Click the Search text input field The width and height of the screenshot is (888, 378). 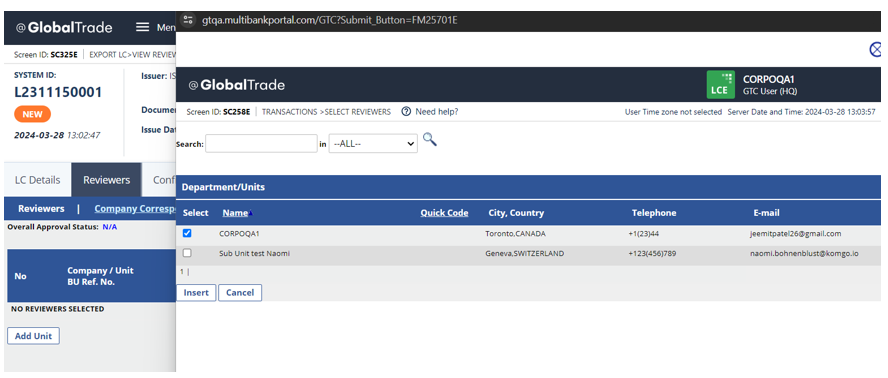coord(261,143)
